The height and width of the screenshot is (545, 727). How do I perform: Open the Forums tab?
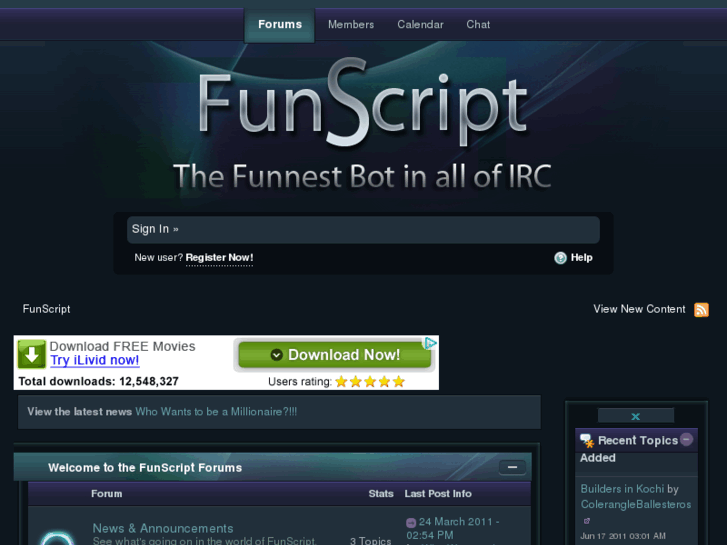[280, 25]
